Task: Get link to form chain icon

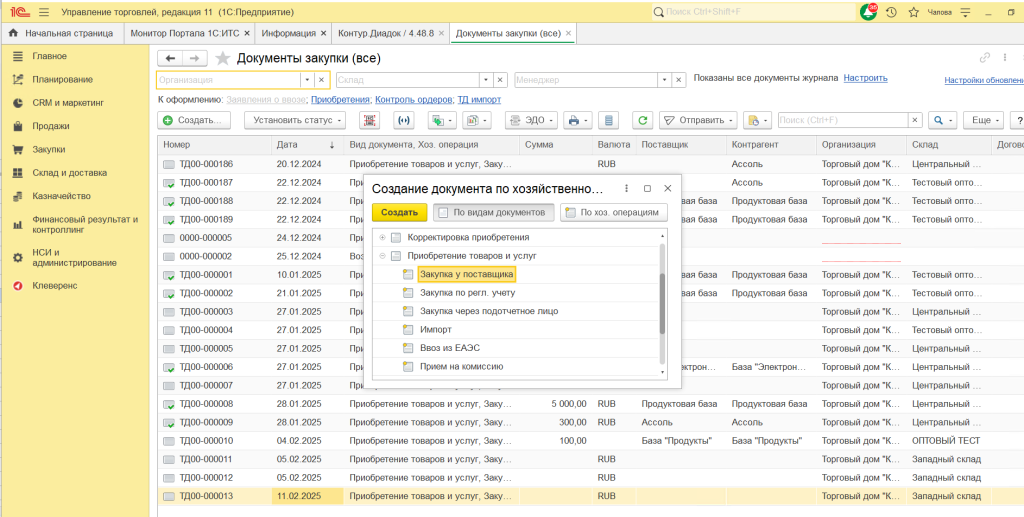Action: (x=985, y=57)
